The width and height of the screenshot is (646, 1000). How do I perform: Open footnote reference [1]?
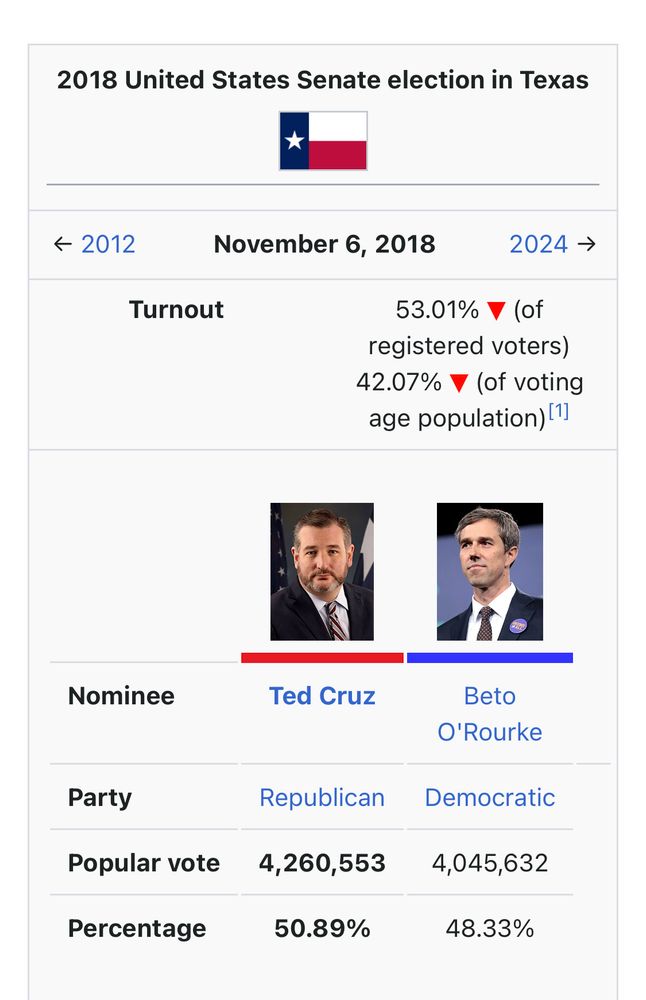coord(559,411)
